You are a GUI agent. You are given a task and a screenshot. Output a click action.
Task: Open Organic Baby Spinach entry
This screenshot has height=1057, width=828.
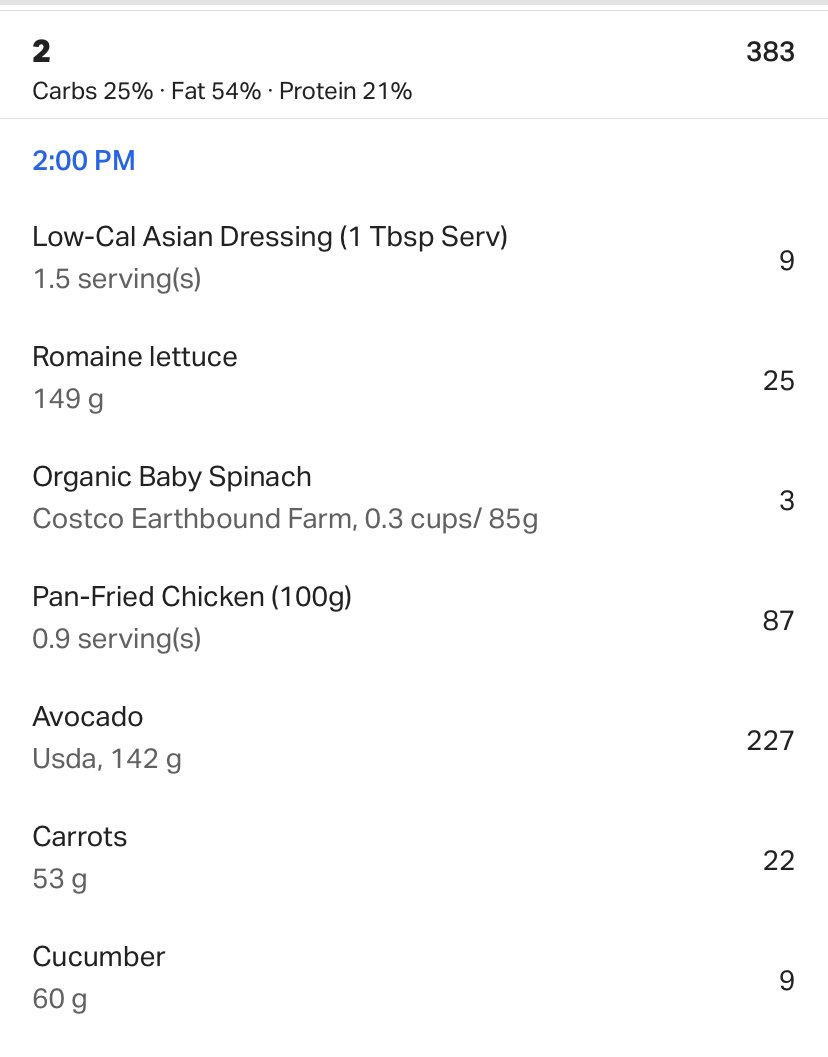[x=414, y=498]
